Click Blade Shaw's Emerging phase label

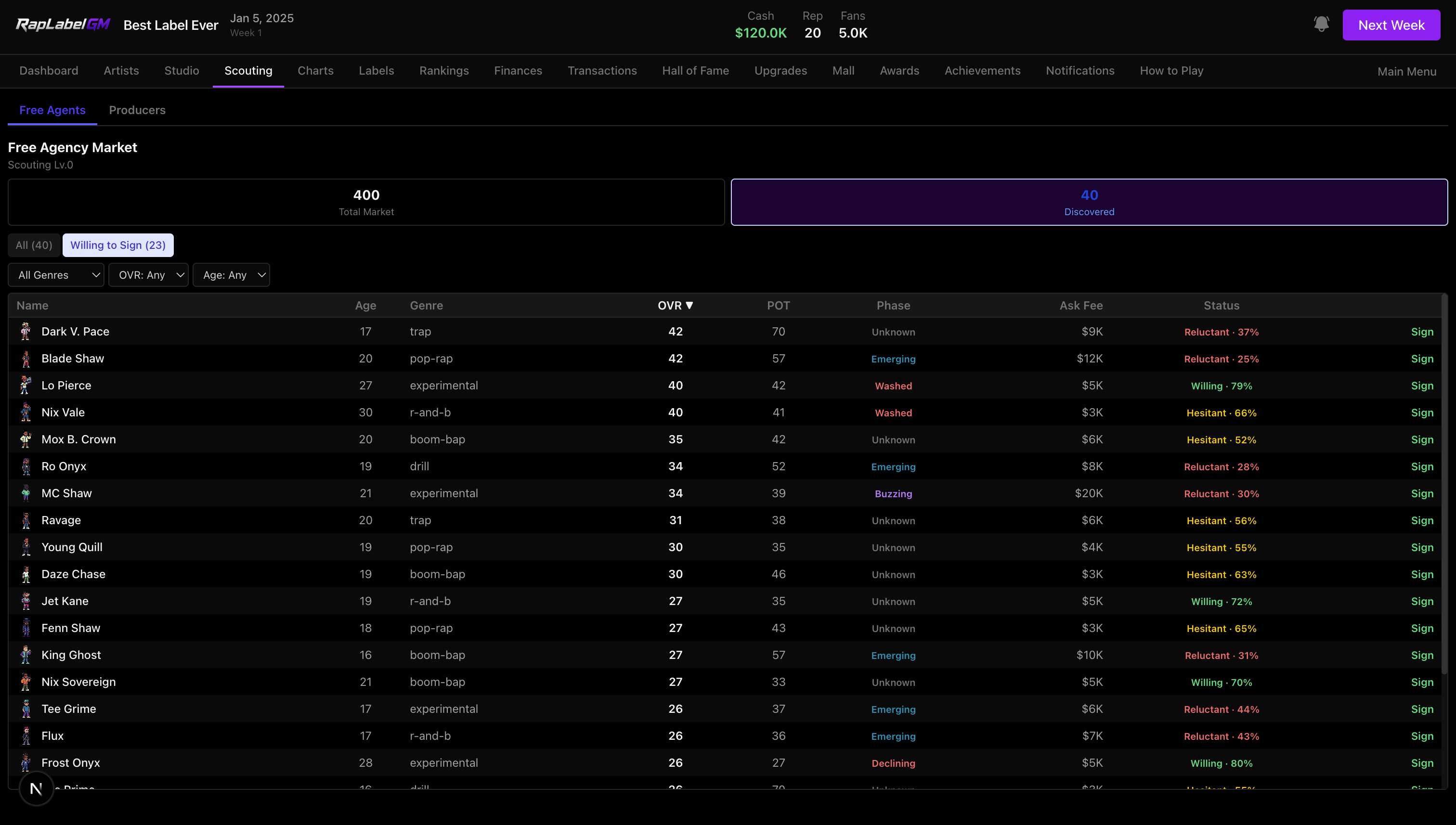pos(893,359)
